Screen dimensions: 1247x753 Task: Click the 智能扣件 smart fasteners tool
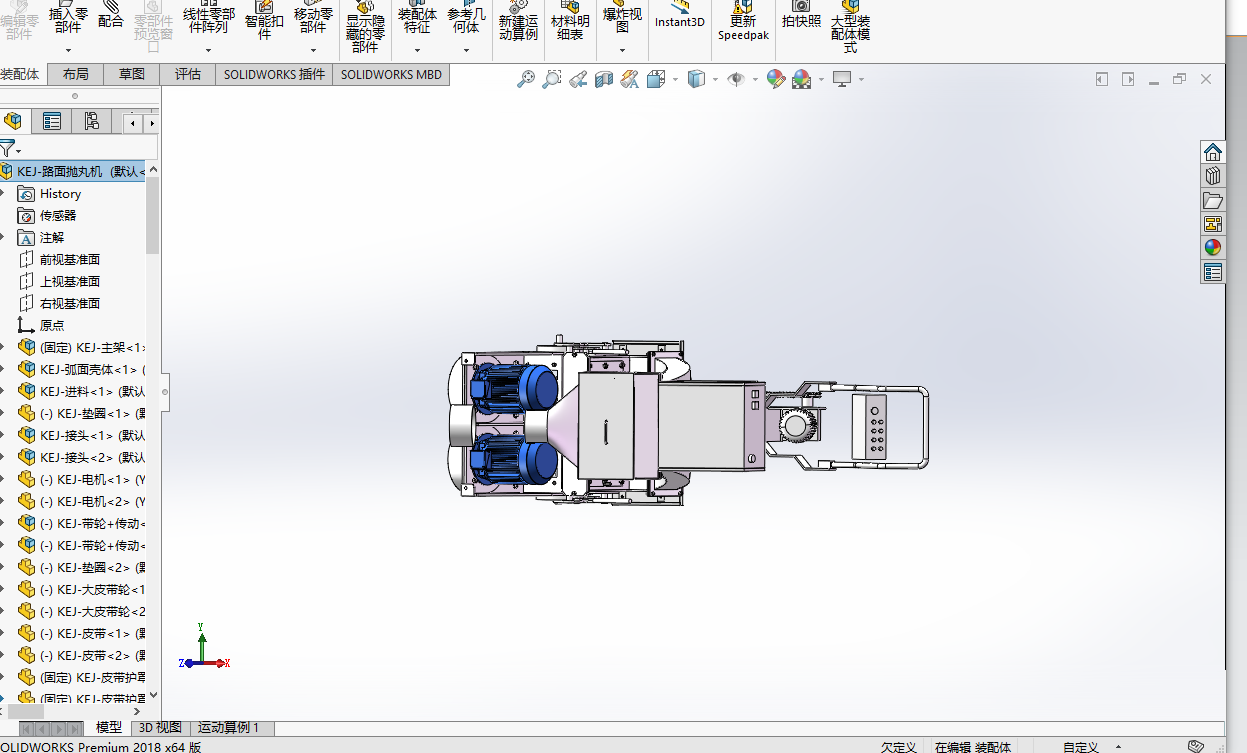pyautogui.click(x=264, y=20)
